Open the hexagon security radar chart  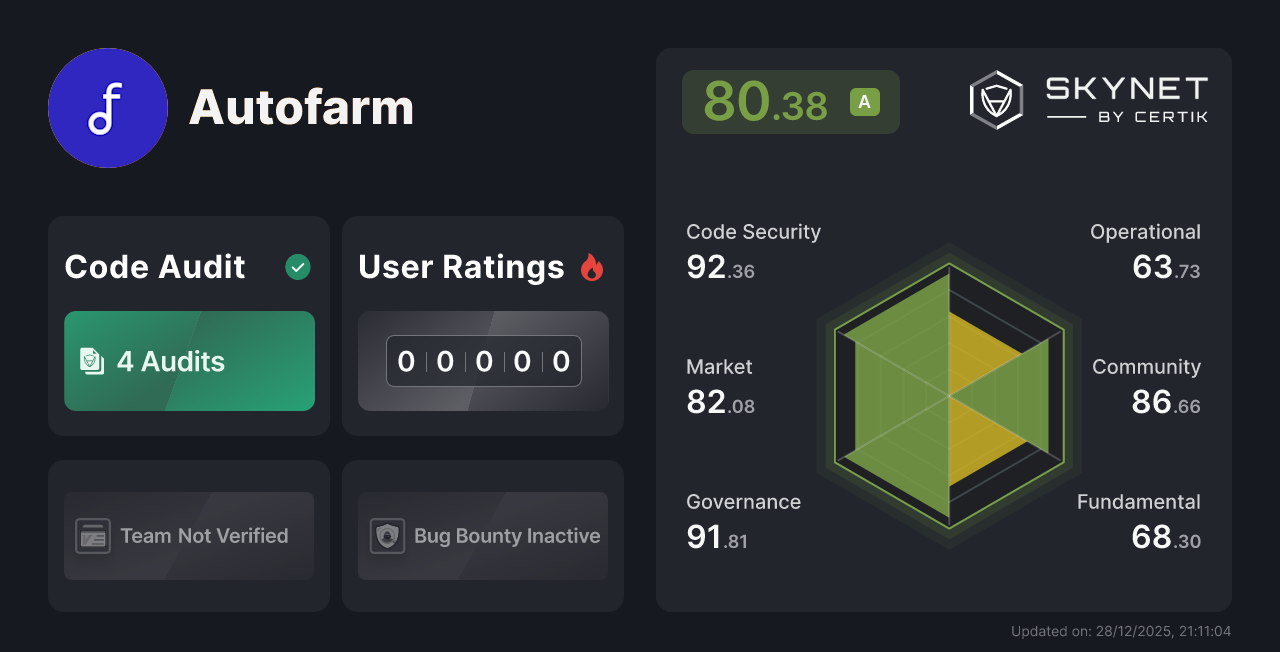point(948,395)
